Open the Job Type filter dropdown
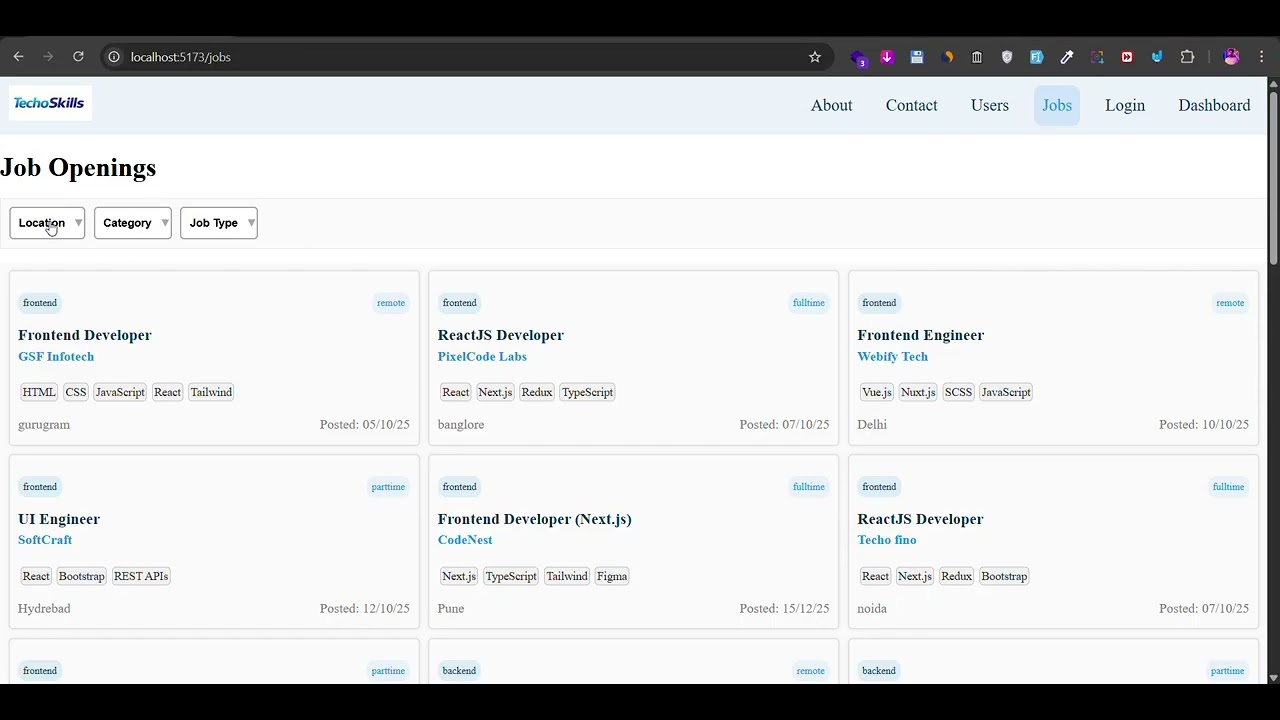Screen dimensions: 1280x720 coord(219,223)
